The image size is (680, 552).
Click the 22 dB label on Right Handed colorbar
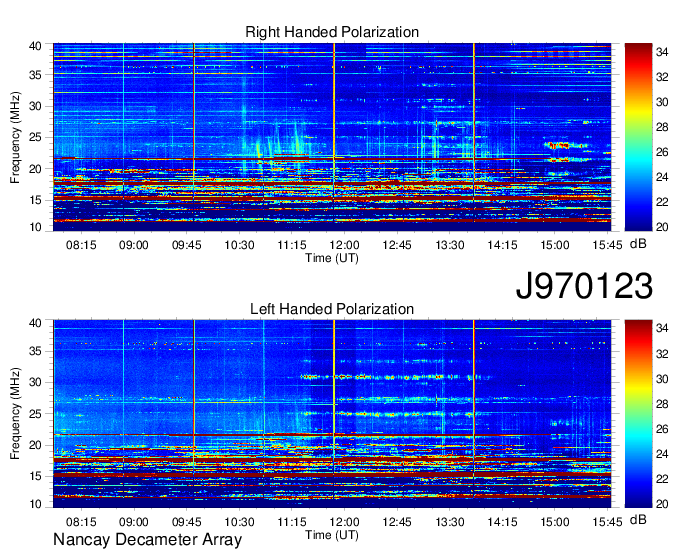pos(662,202)
